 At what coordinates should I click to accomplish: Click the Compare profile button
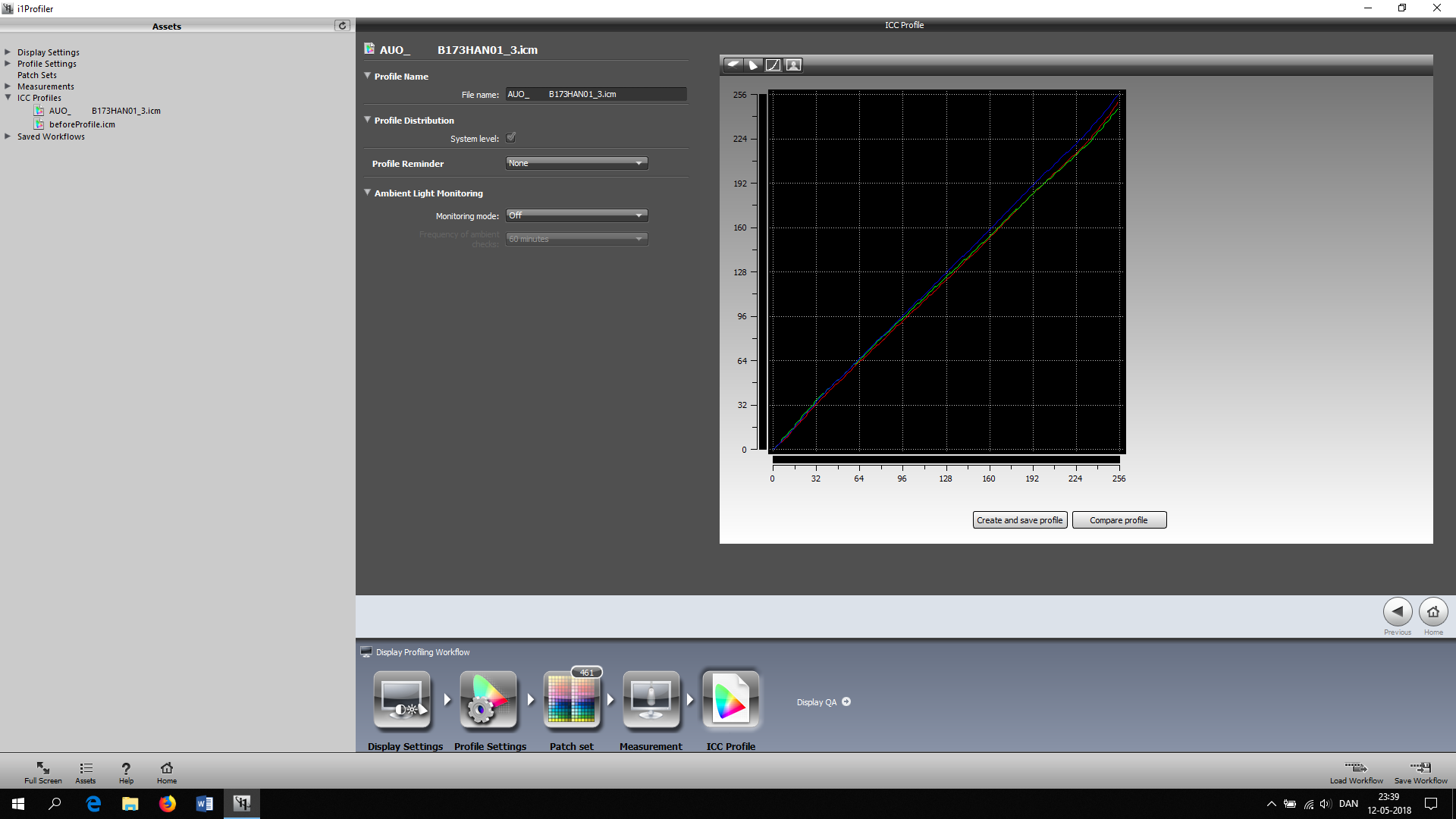(x=1119, y=519)
